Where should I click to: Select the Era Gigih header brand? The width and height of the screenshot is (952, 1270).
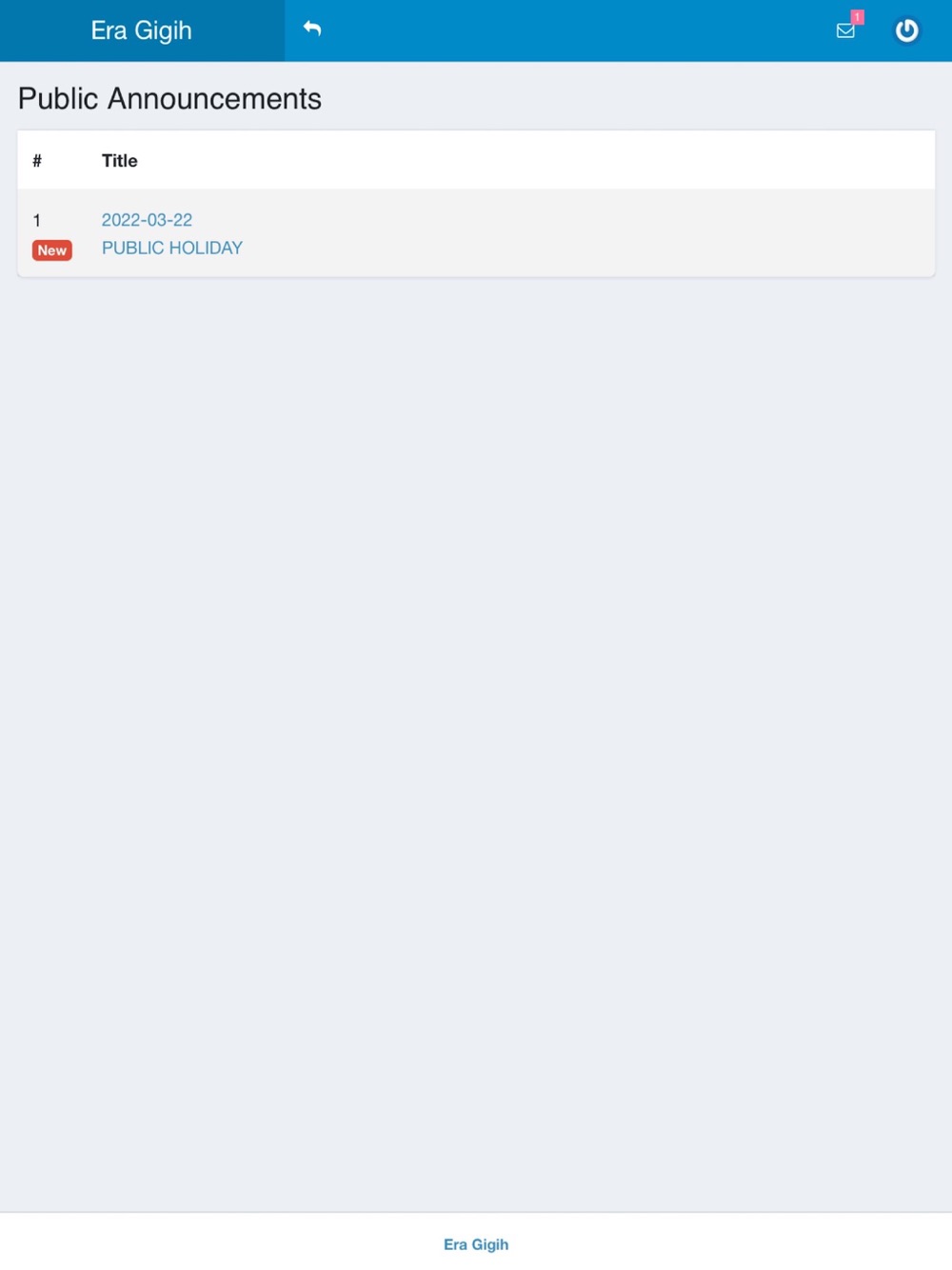(x=142, y=30)
